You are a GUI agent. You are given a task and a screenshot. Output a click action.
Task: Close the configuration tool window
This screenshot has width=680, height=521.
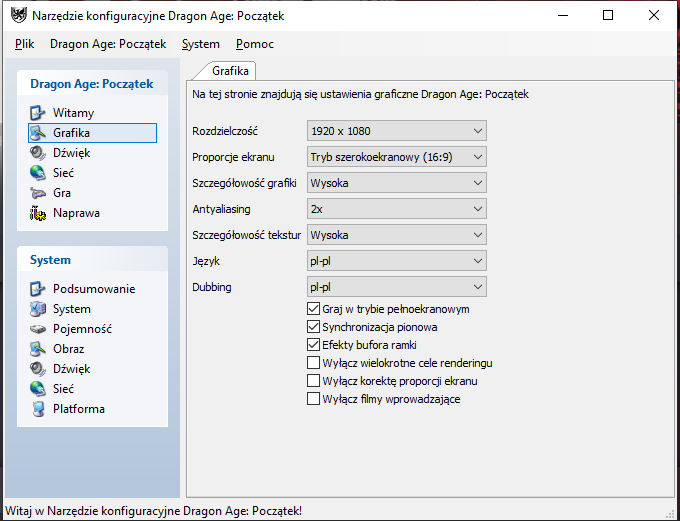coord(654,16)
